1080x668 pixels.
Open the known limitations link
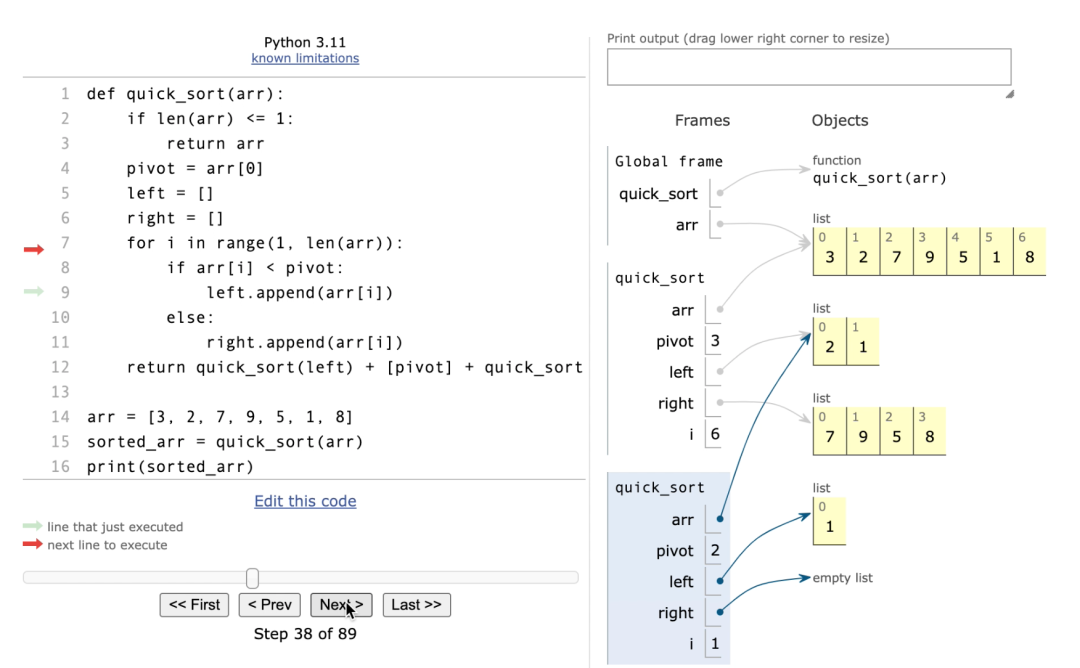[x=305, y=59]
